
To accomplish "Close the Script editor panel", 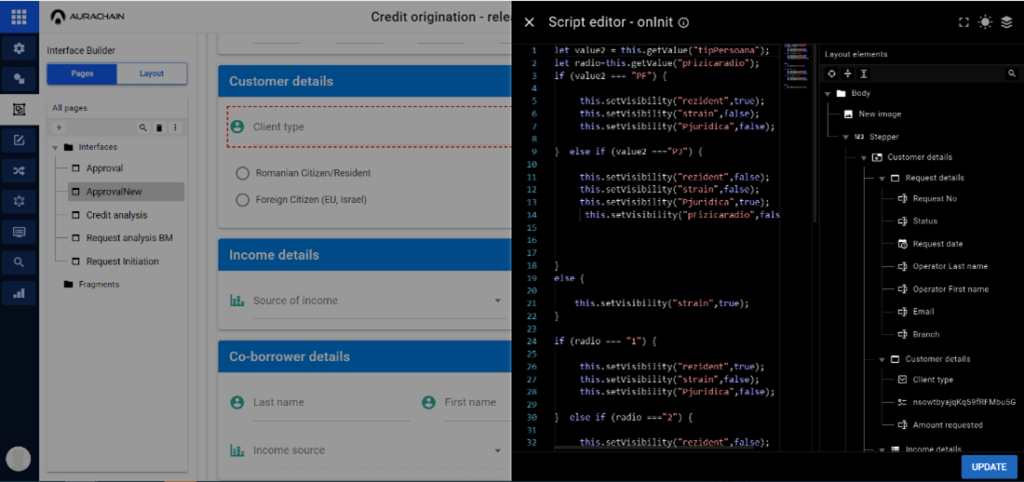I will 529,22.
